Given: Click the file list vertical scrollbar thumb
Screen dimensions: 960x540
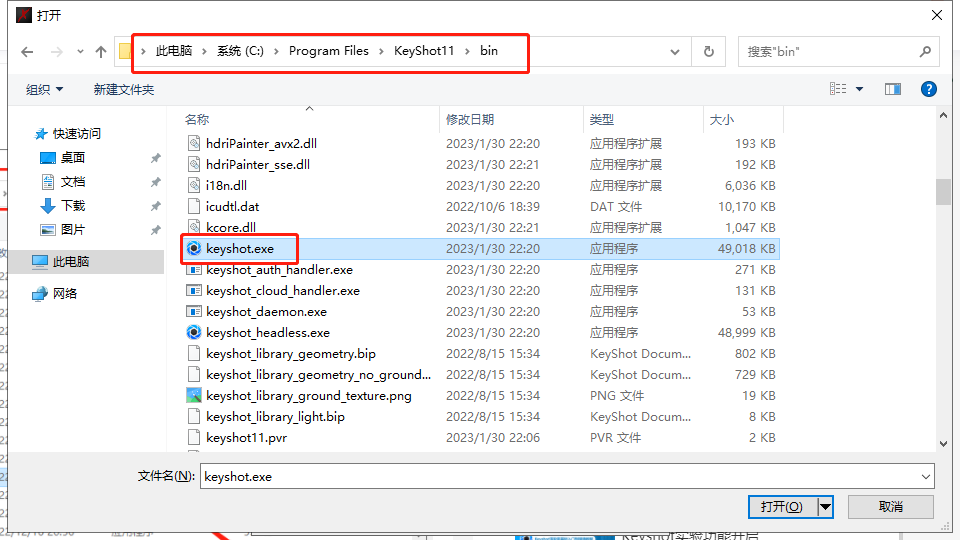Looking at the screenshot, I should [943, 192].
